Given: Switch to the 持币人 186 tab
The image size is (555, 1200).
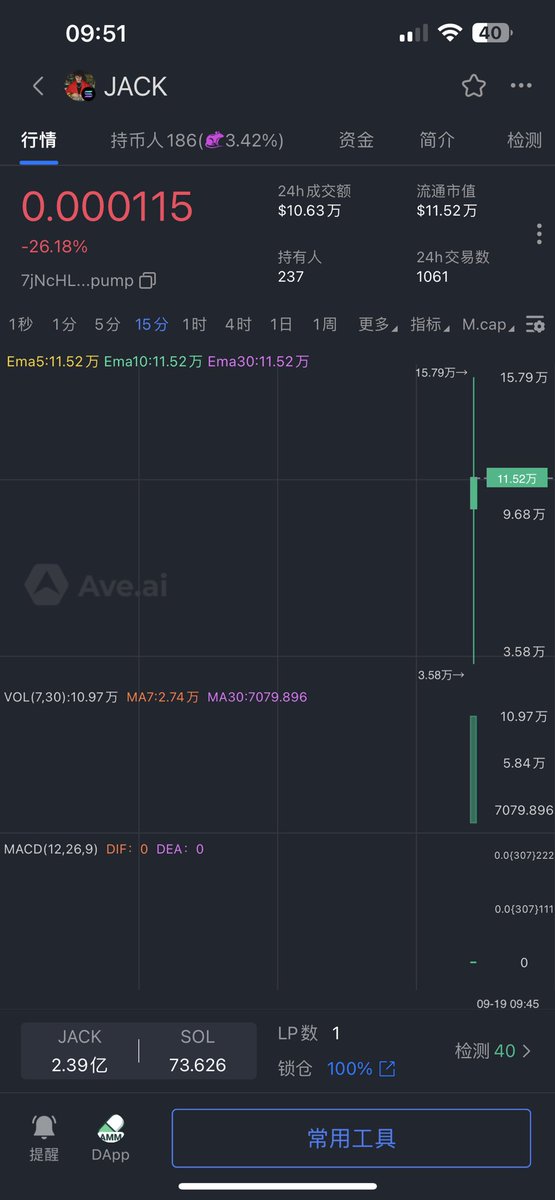Looking at the screenshot, I should 197,141.
